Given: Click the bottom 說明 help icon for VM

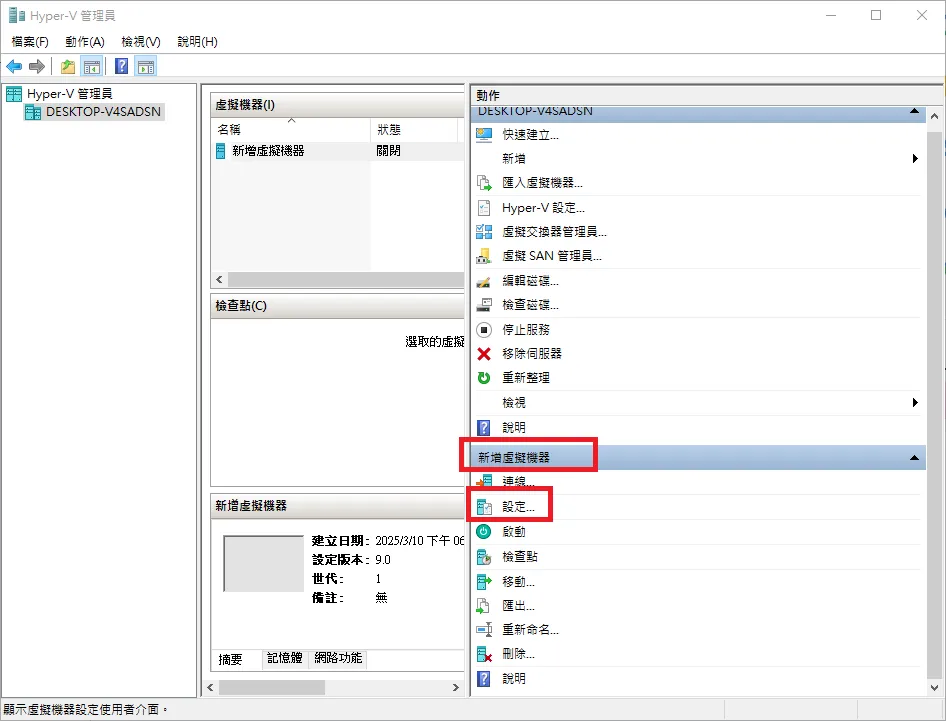Looking at the screenshot, I should 484,679.
